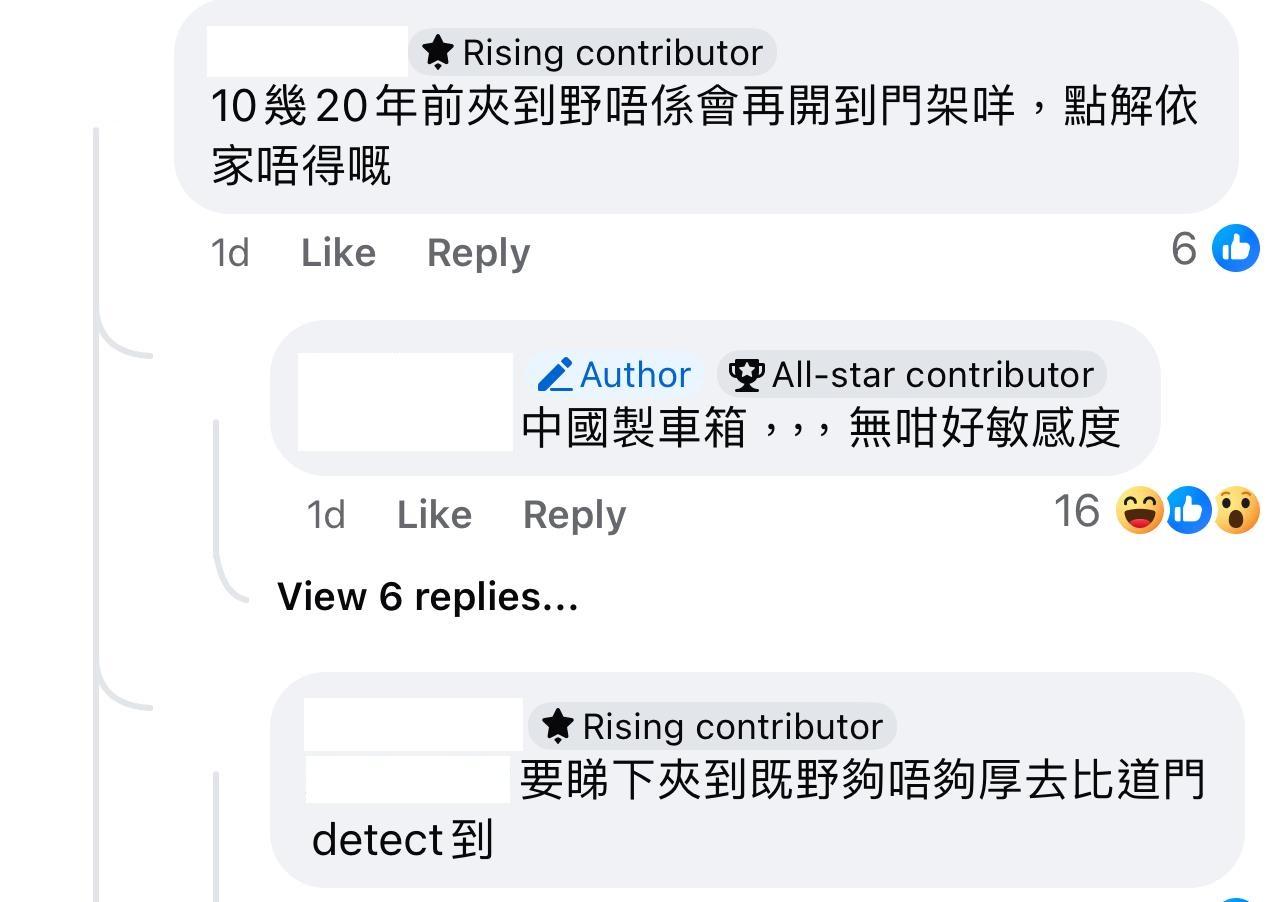The width and height of the screenshot is (1284, 902).
Task: Click the blue thumbs-up icon beside count 6
Action: (1235, 248)
